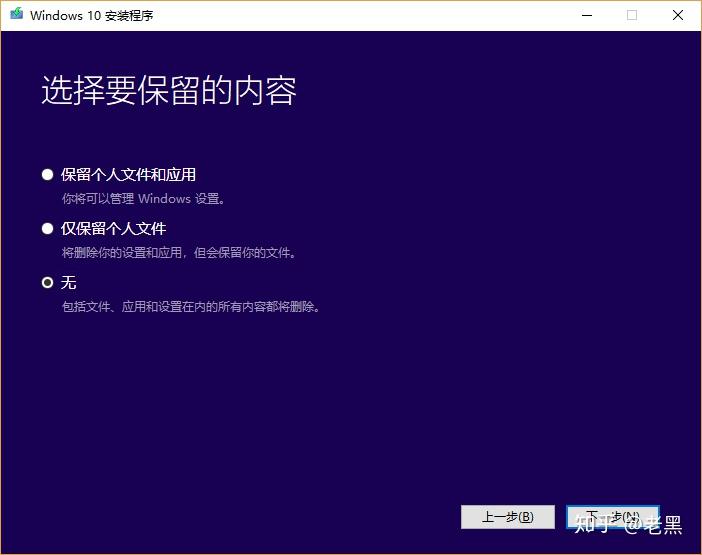Viewport: 702px width, 555px height.
Task: Click the heading 选择要保留的内容
Action: [169, 90]
